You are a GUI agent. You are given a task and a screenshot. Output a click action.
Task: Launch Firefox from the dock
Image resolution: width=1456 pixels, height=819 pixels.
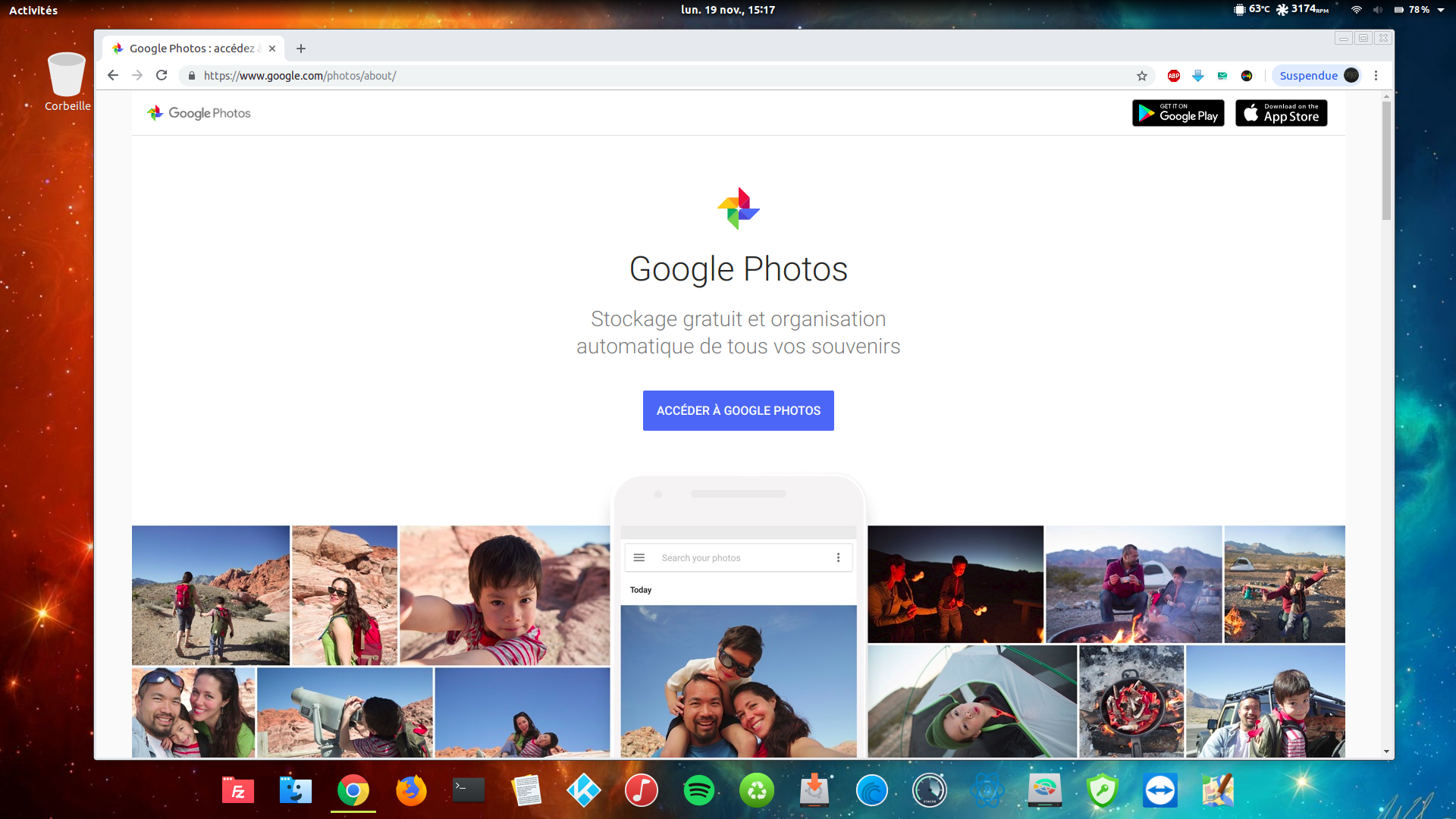coord(411,791)
